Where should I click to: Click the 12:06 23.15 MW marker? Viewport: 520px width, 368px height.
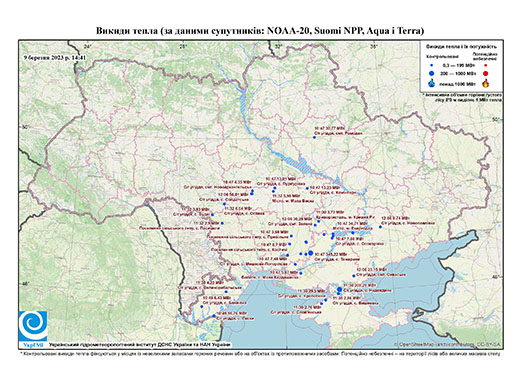[354, 276]
